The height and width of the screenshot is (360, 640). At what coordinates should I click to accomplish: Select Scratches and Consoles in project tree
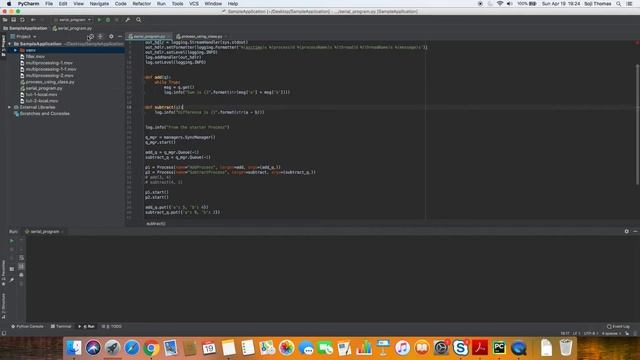click(x=44, y=113)
